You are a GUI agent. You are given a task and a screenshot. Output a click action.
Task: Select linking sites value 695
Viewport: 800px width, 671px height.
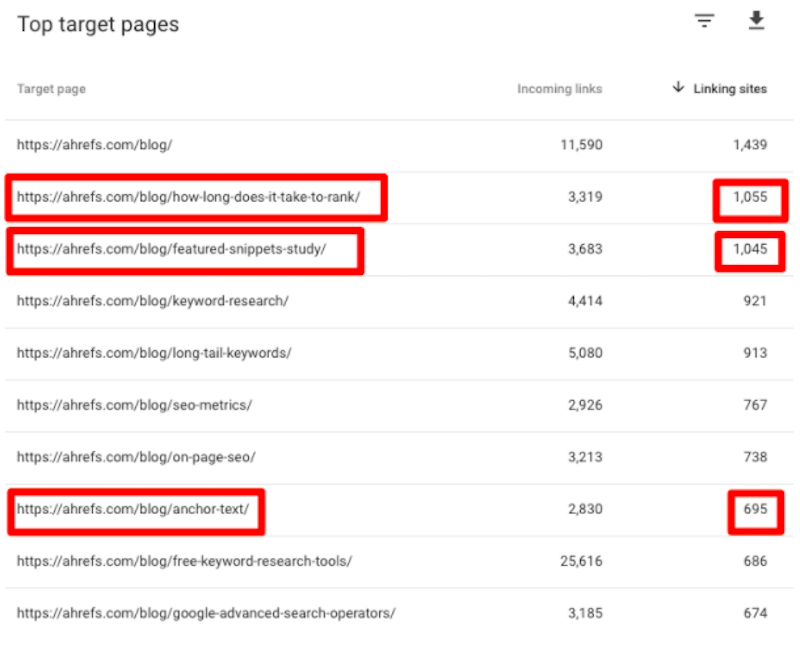pos(755,509)
